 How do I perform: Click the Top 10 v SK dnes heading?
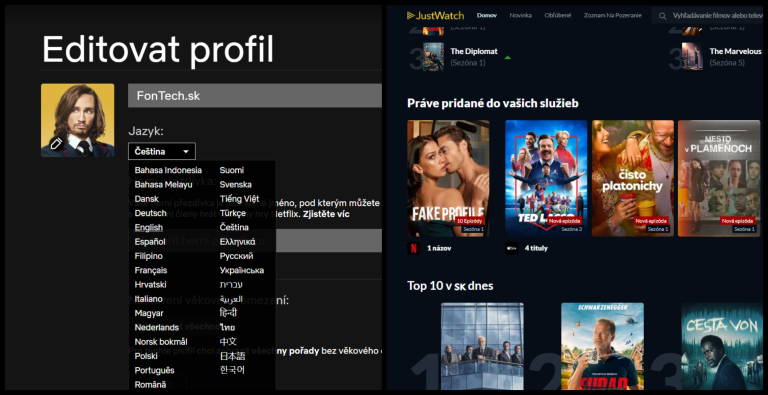click(450, 286)
